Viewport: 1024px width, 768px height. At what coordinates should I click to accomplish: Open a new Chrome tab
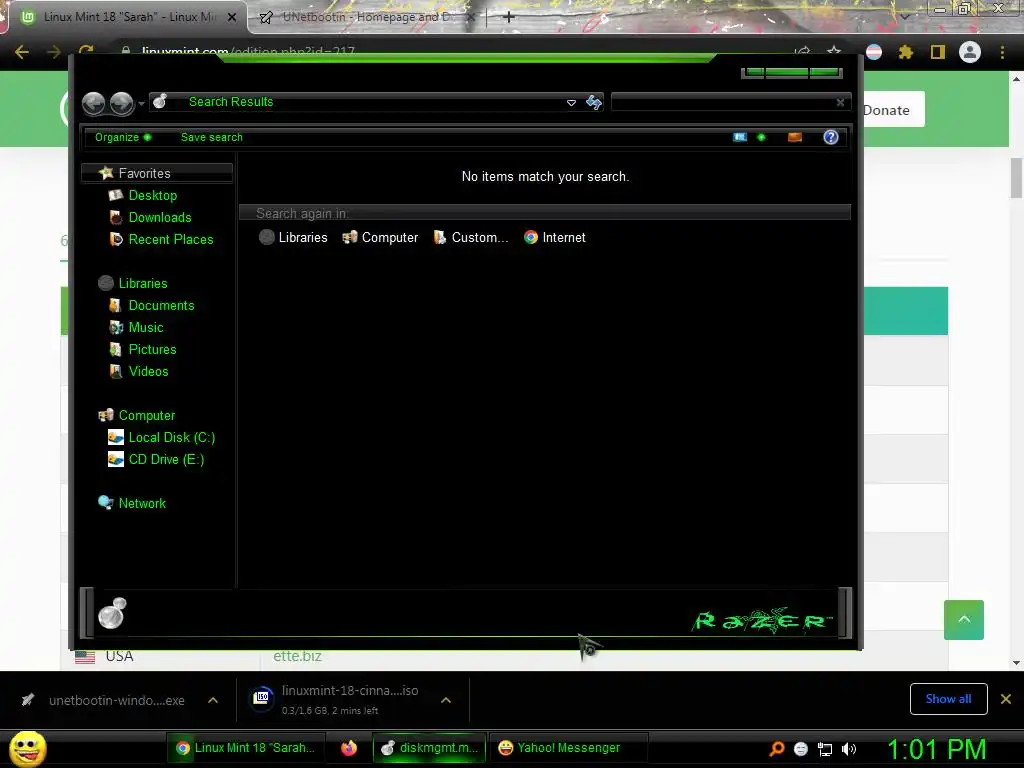point(509,17)
